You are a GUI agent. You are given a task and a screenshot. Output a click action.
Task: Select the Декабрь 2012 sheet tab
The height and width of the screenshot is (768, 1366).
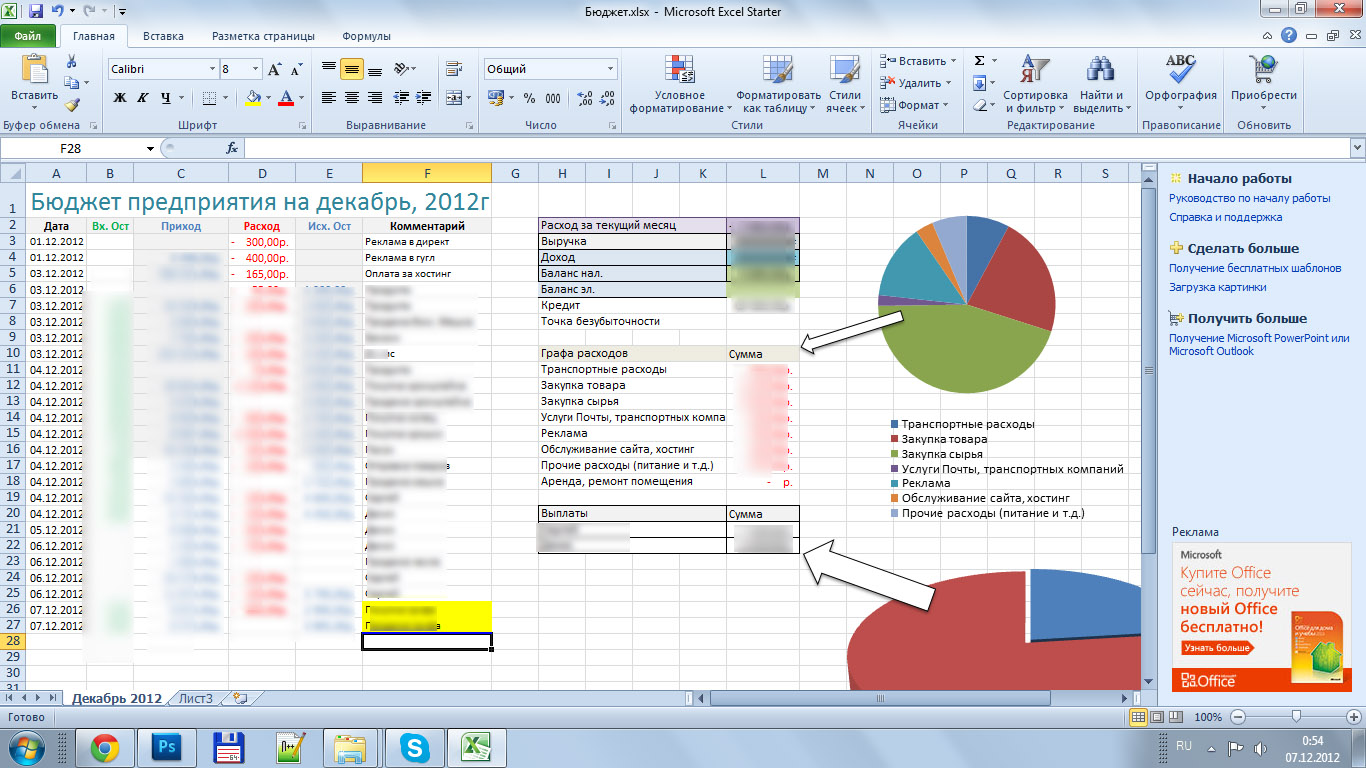tap(116, 698)
